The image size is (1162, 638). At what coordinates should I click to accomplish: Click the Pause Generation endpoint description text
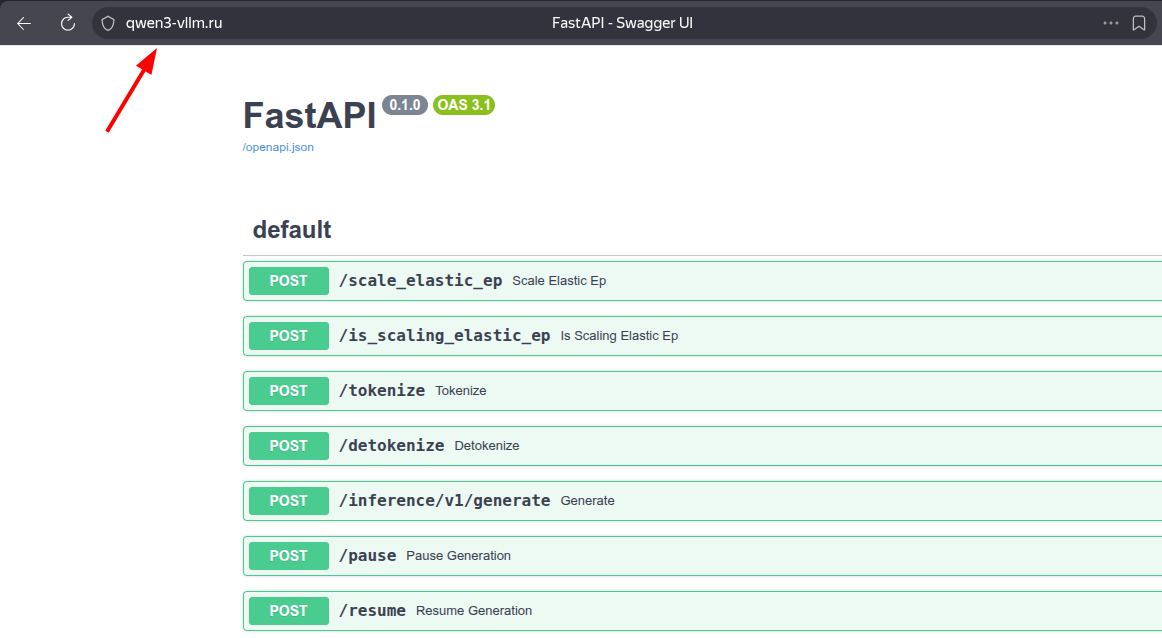click(x=459, y=555)
